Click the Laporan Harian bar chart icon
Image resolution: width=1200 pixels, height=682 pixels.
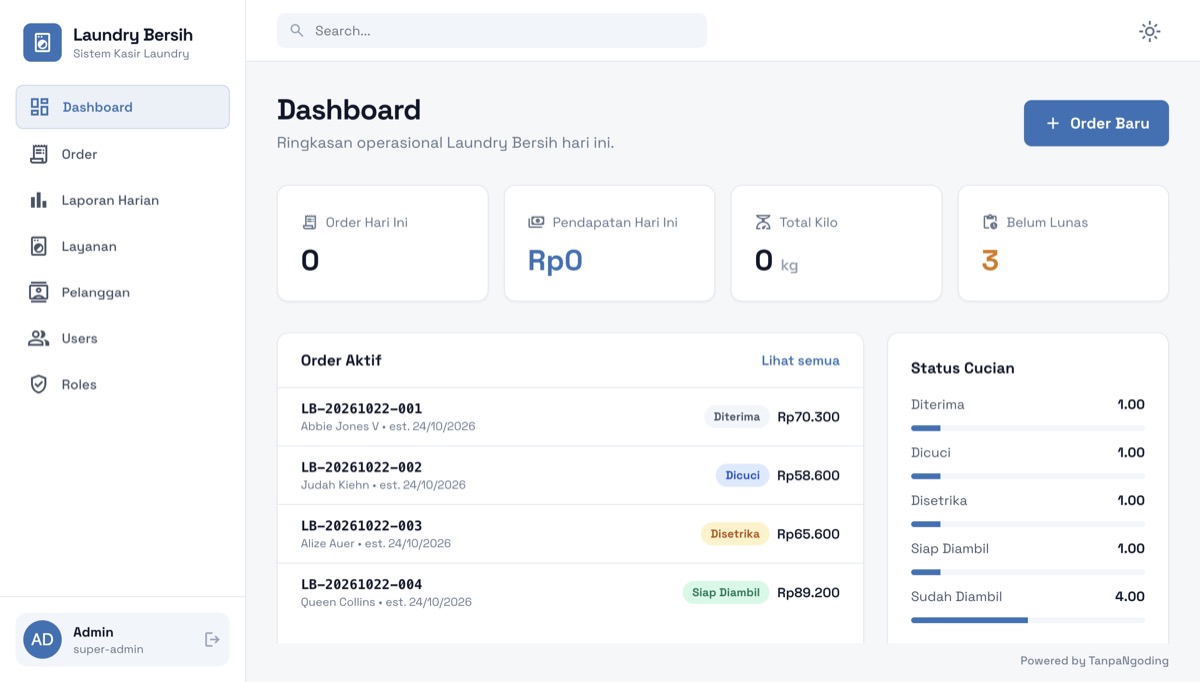click(39, 200)
